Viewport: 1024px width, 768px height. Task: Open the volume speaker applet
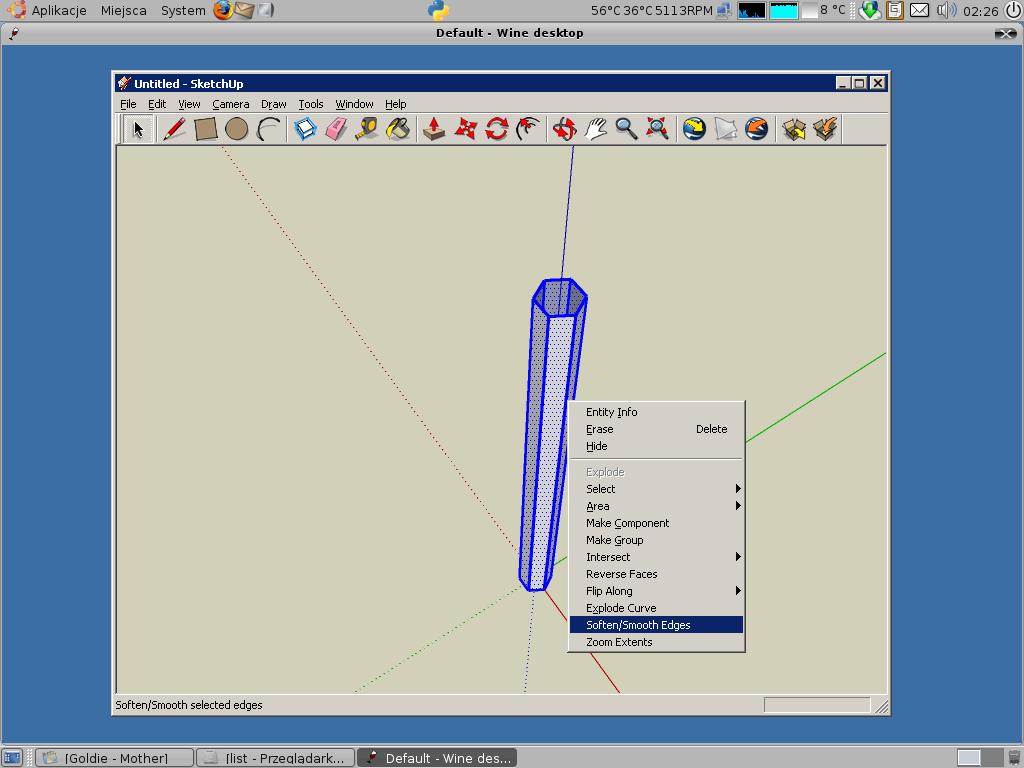[946, 10]
